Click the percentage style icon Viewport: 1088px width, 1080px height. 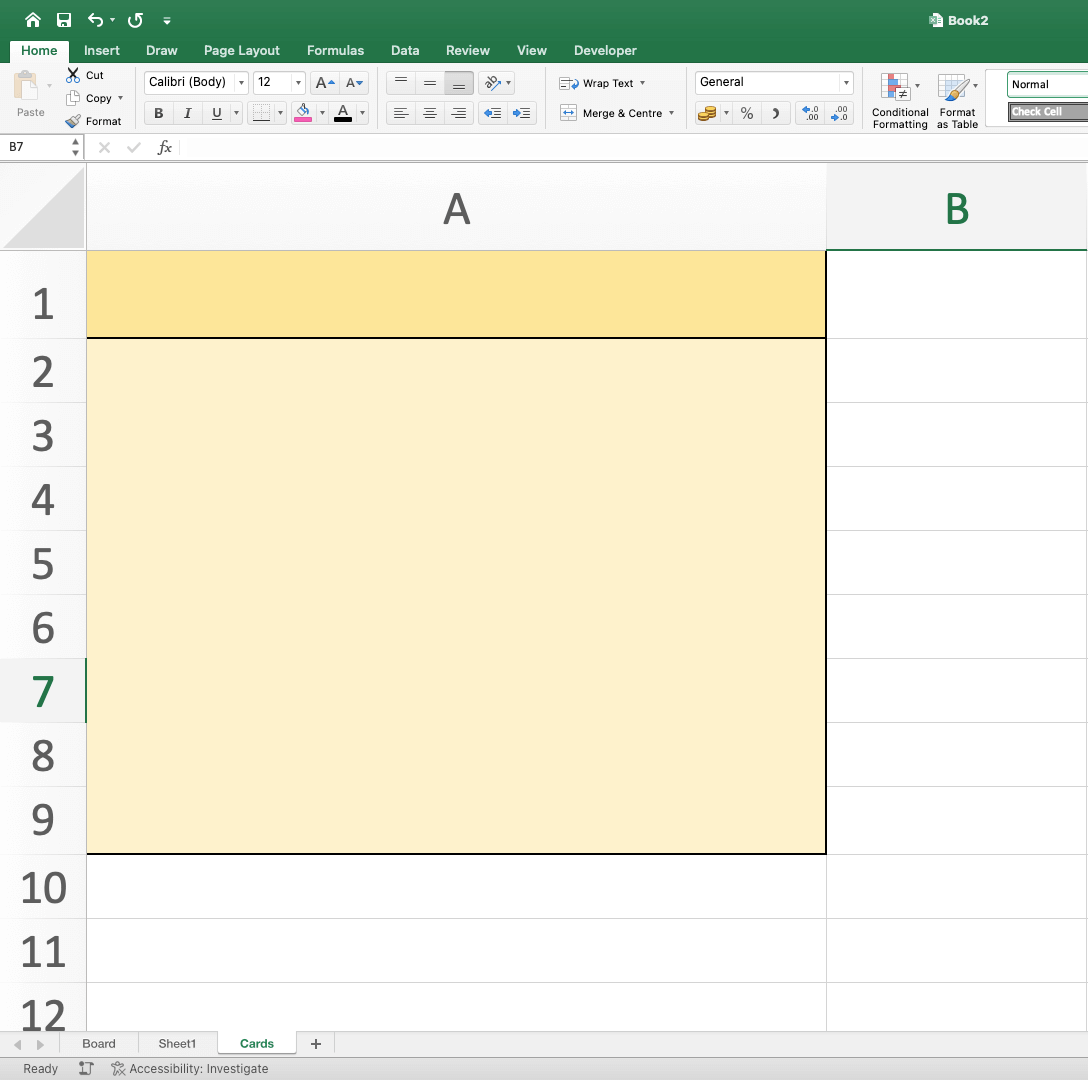(746, 113)
